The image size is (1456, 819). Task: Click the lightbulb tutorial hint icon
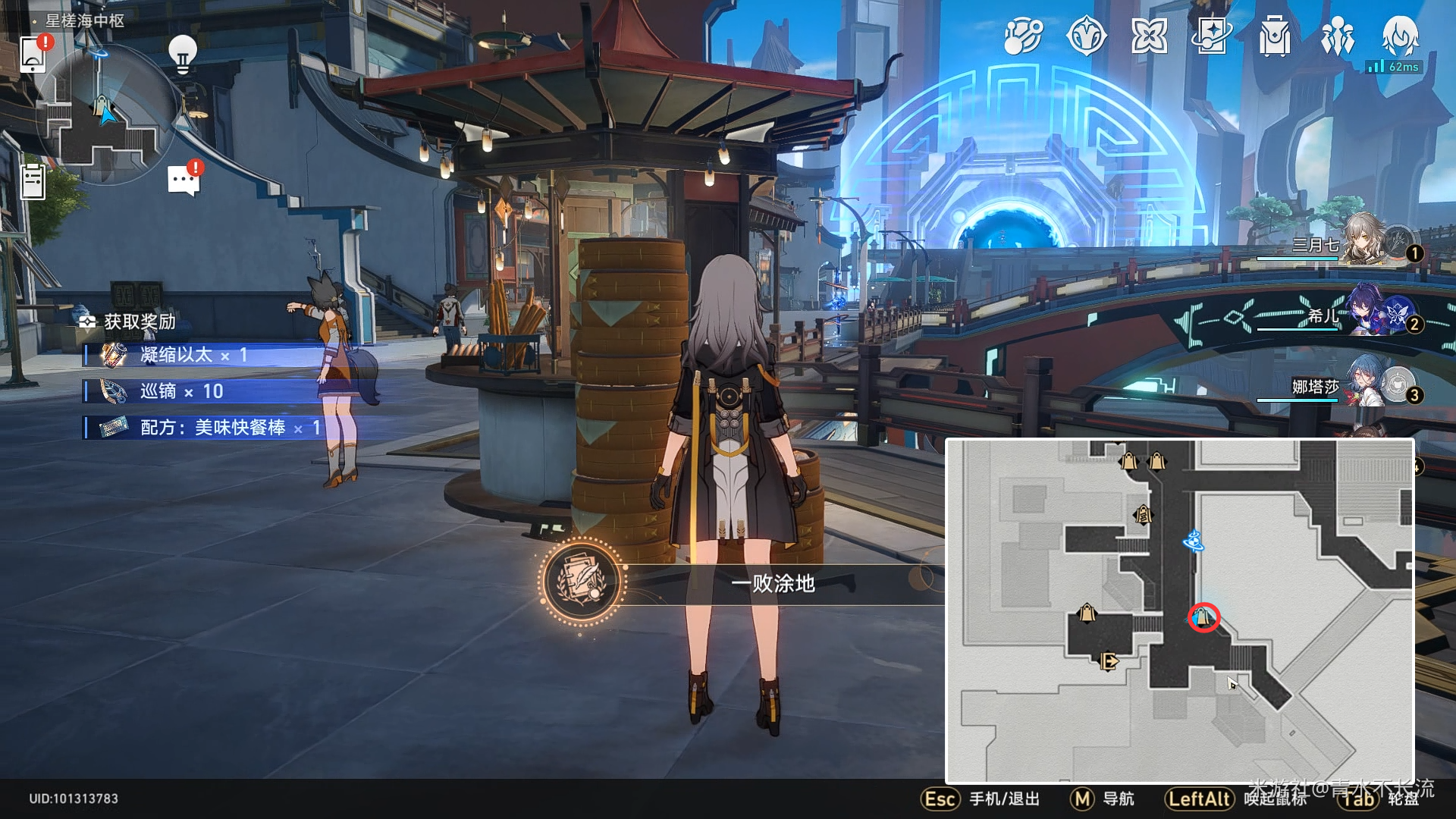(x=182, y=53)
